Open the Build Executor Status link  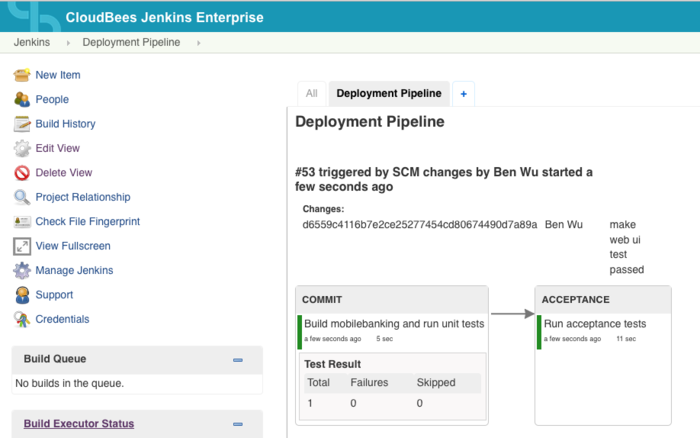tap(79, 424)
